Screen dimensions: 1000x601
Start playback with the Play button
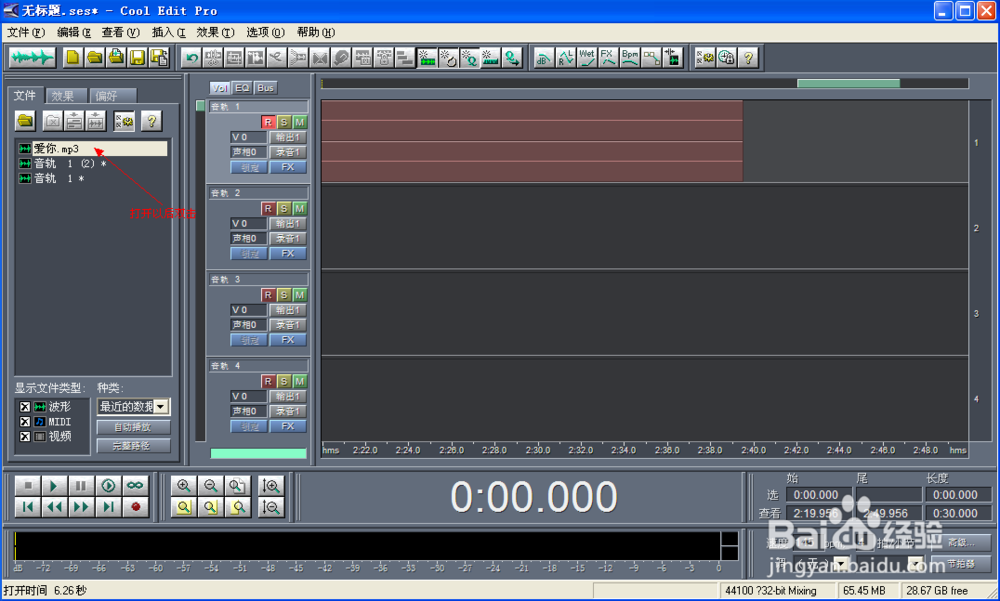click(54, 486)
